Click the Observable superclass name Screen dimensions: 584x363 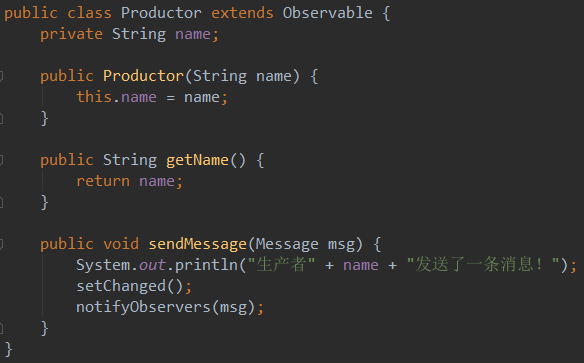click(327, 13)
